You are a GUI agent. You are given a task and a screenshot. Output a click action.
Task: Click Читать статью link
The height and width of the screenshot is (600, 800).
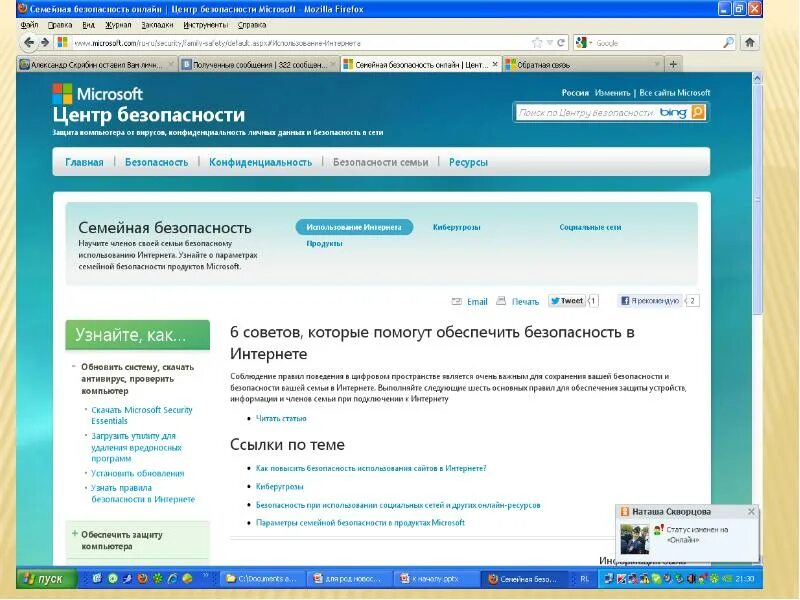[x=281, y=418]
